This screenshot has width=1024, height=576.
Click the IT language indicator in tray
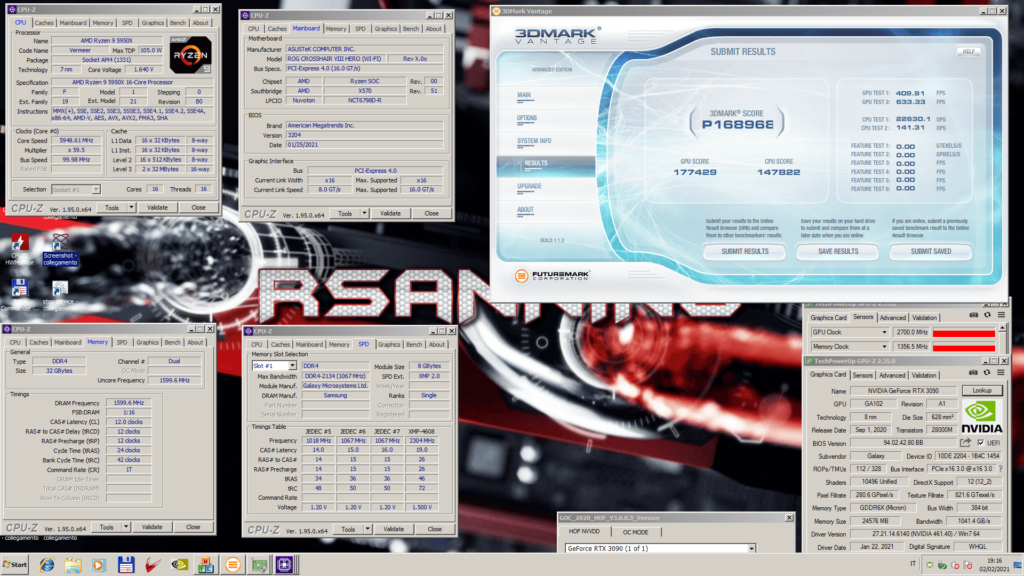(913, 563)
